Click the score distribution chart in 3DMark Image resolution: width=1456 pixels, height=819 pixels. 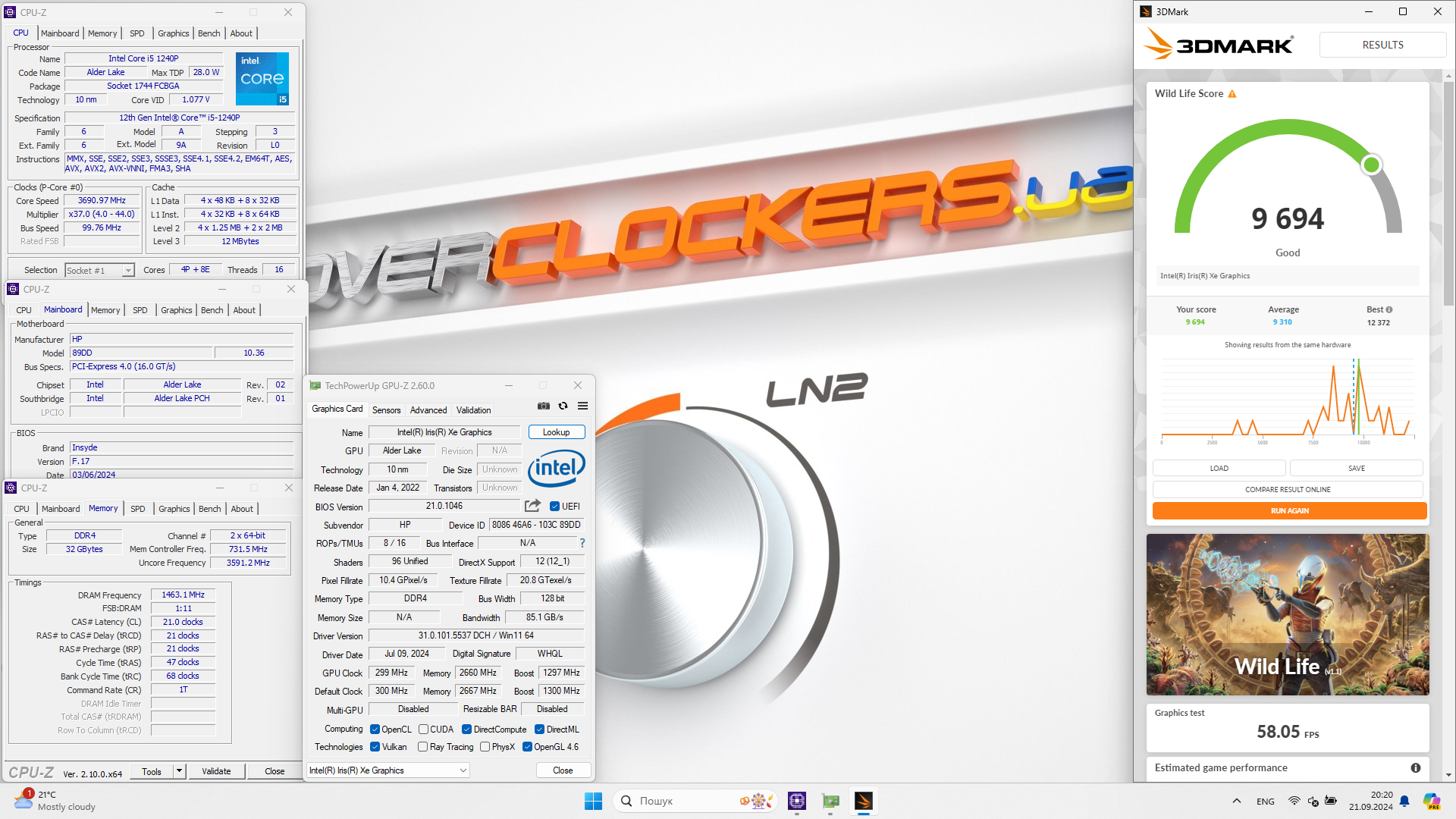[x=1288, y=400]
